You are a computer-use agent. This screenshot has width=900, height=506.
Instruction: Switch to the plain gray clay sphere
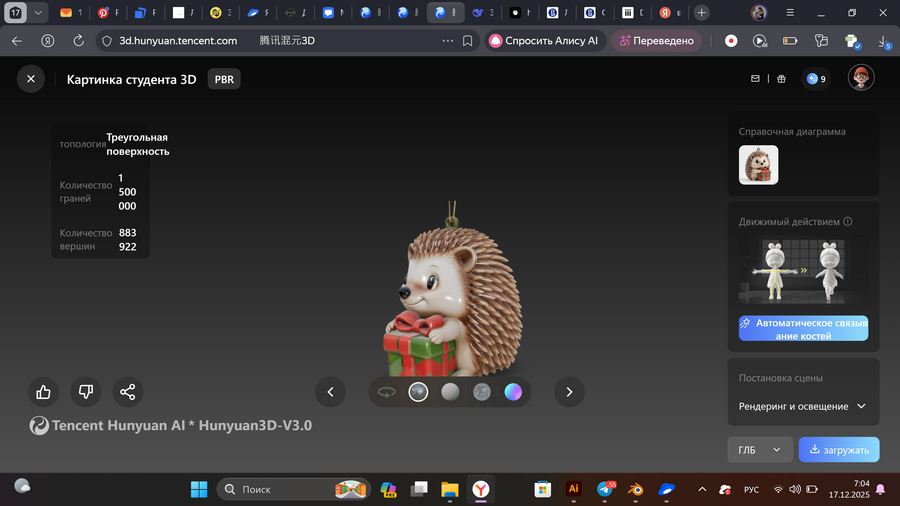[x=450, y=392]
